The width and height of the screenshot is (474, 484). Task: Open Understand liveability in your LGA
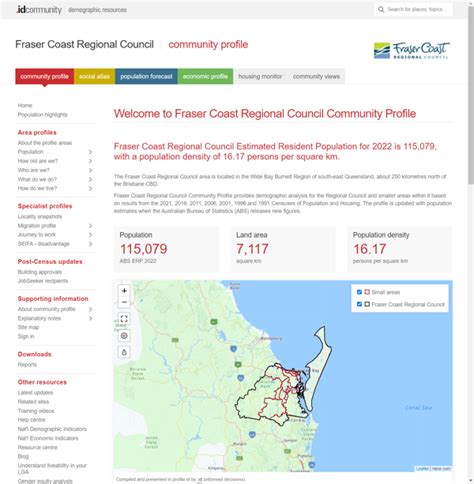pyautogui.click(x=52, y=469)
